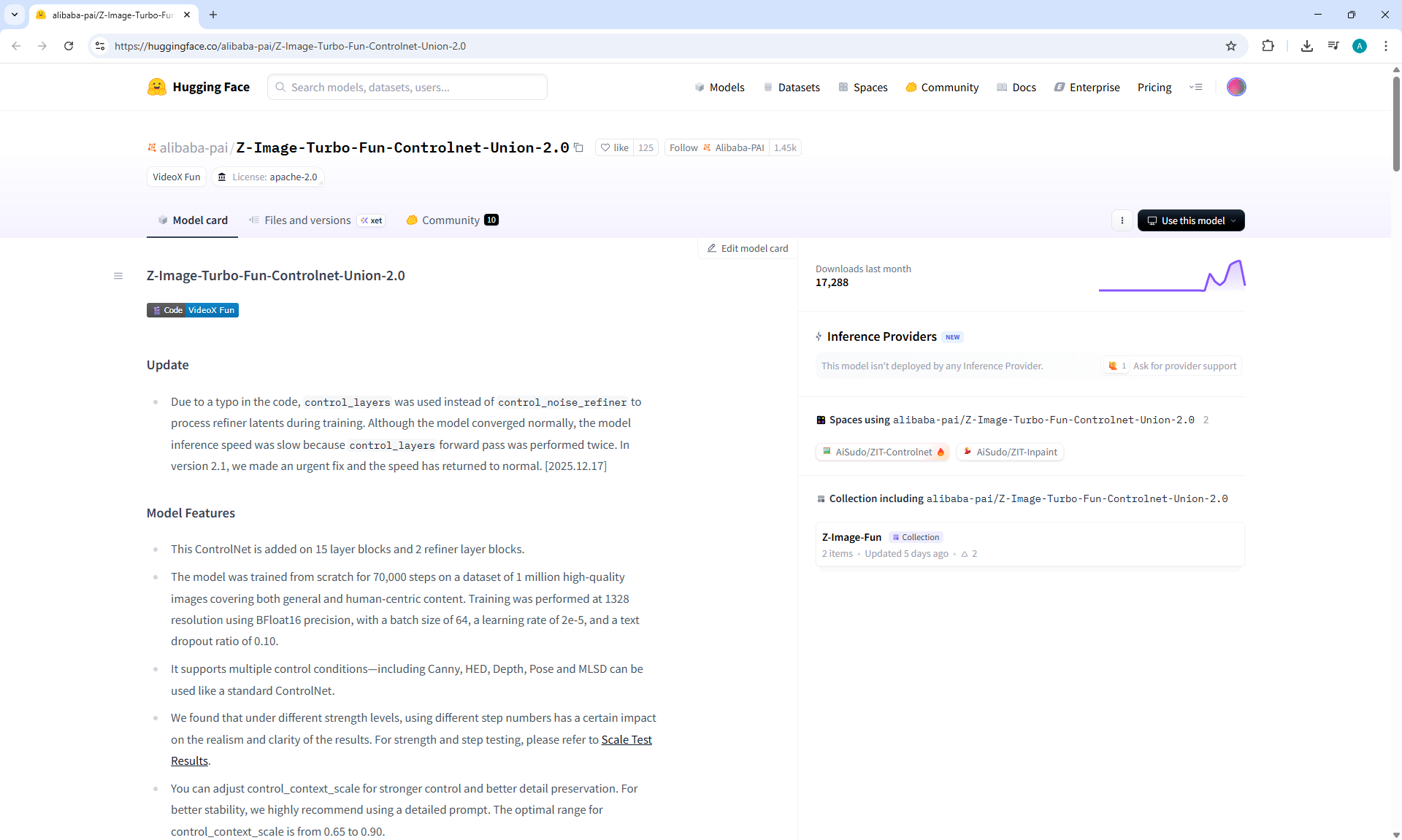1402x840 pixels.
Task: Open the Community tab
Action: click(x=451, y=220)
